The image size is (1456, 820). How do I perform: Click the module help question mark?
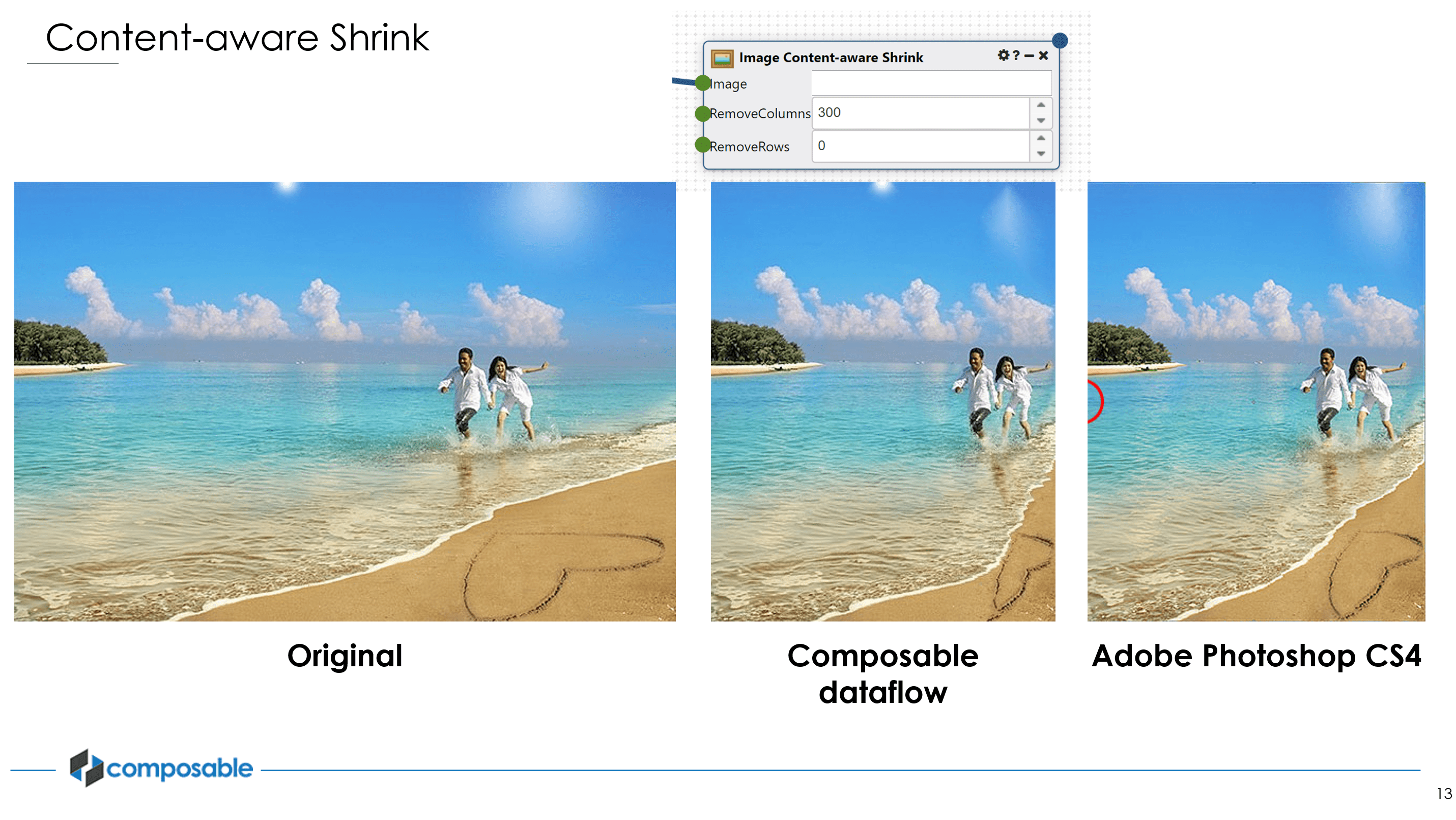[x=1016, y=55]
